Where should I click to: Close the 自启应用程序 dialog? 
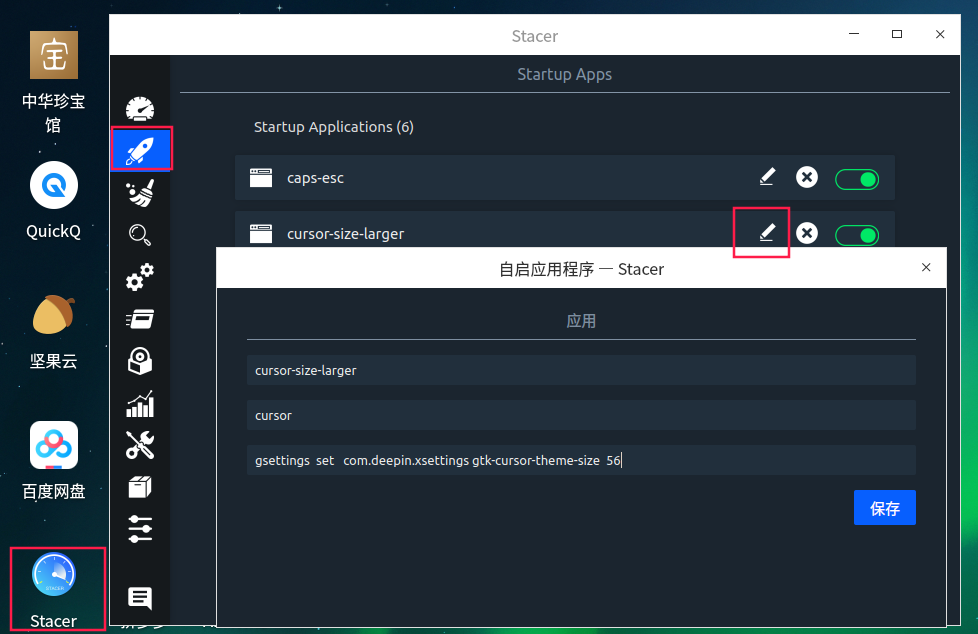click(926, 268)
